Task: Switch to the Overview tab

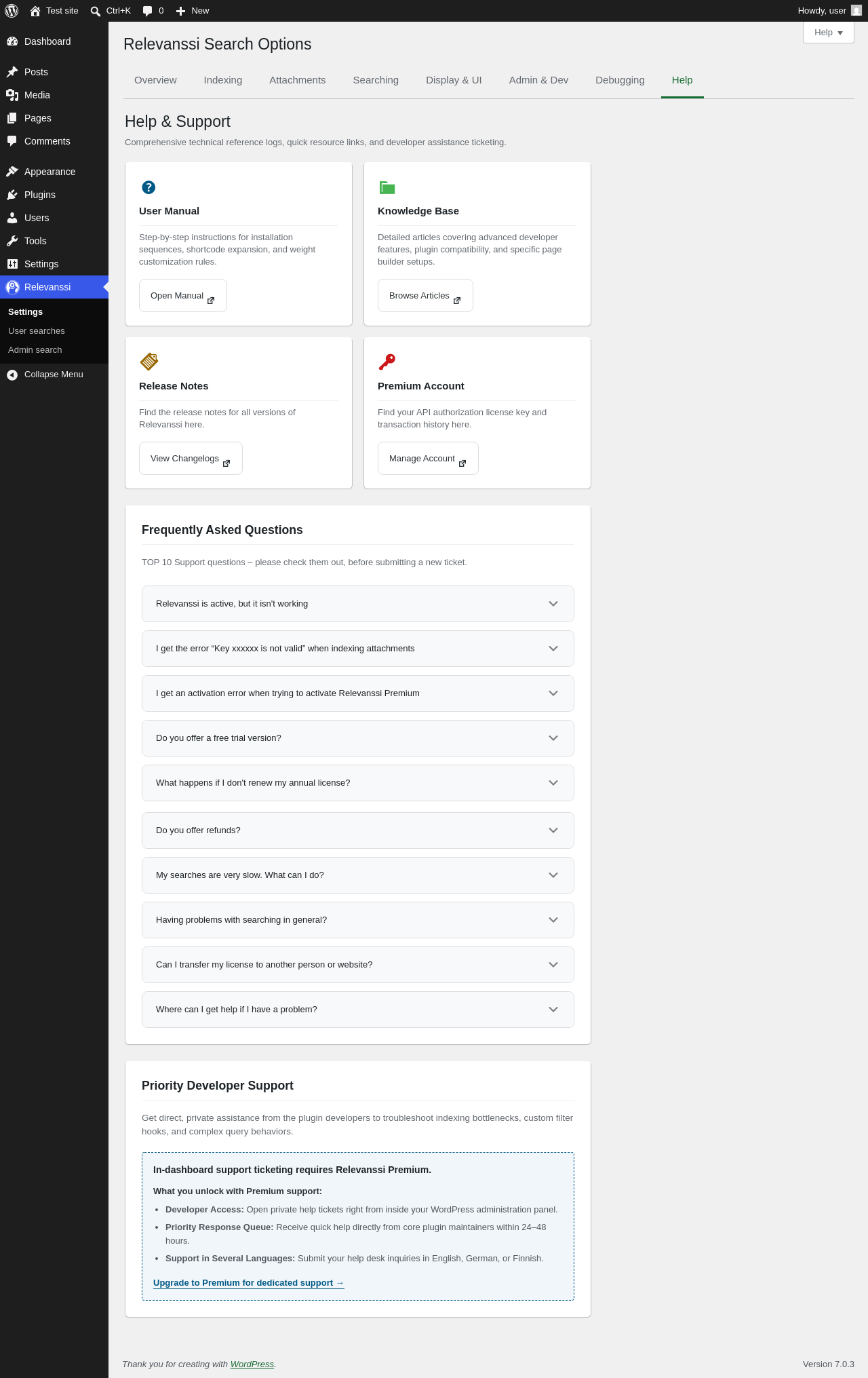Action: (155, 80)
